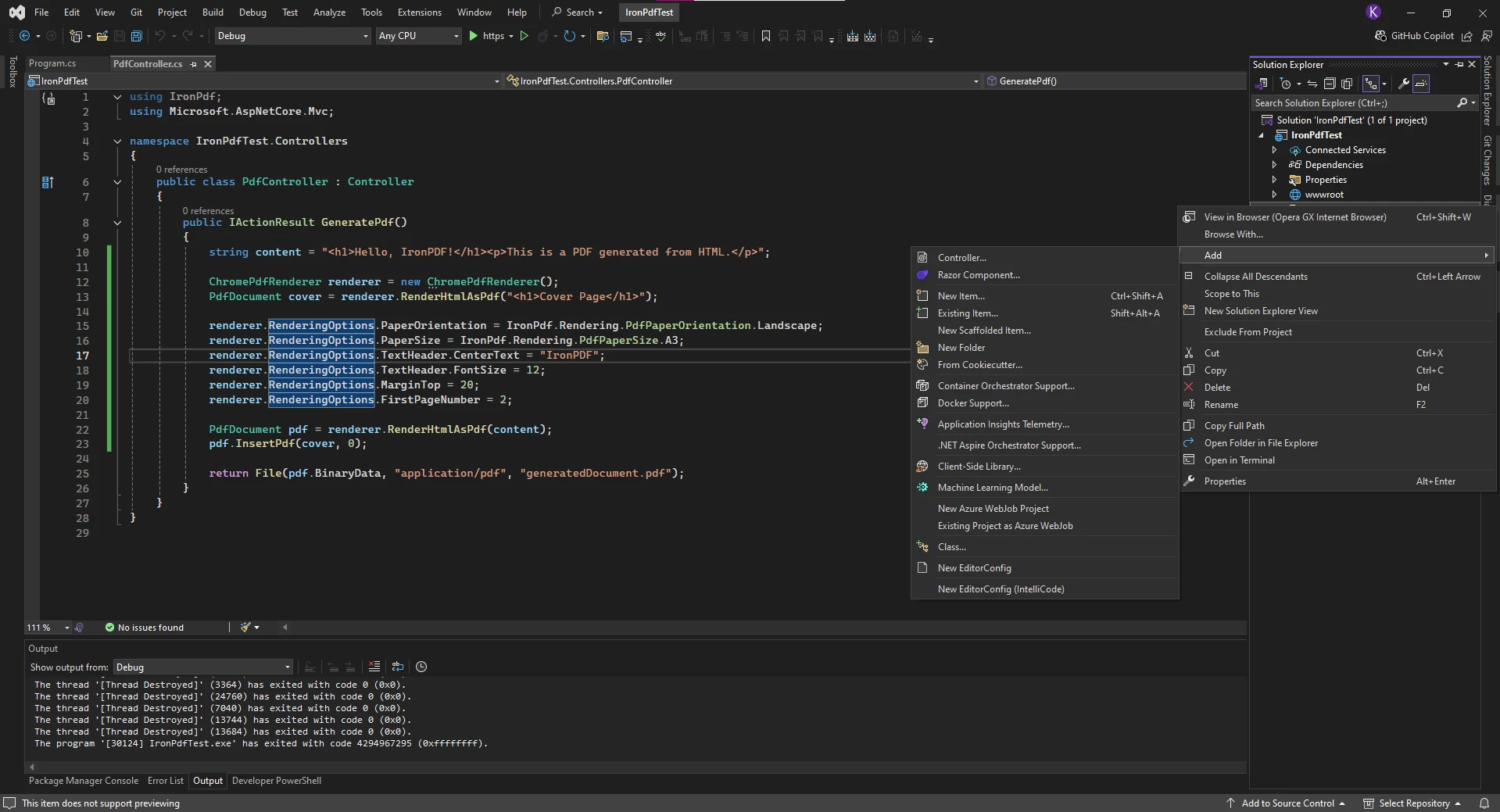
Task: Select Controller... from the Add submenu
Action: click(1045, 258)
